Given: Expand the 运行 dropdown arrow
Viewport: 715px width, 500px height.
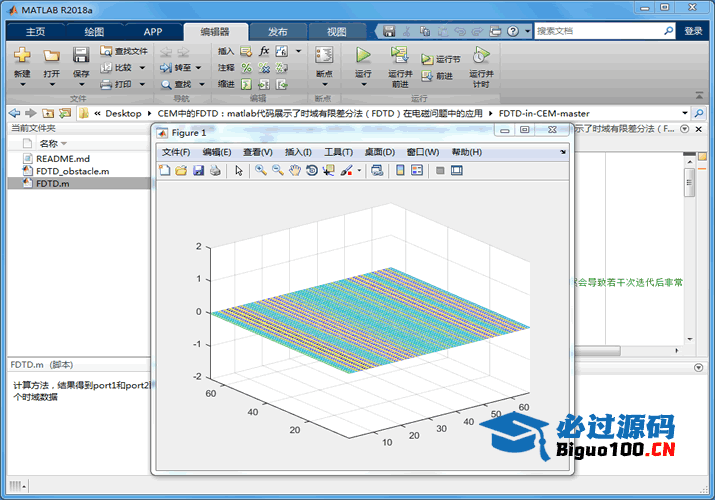Looking at the screenshot, I should coord(363,85).
